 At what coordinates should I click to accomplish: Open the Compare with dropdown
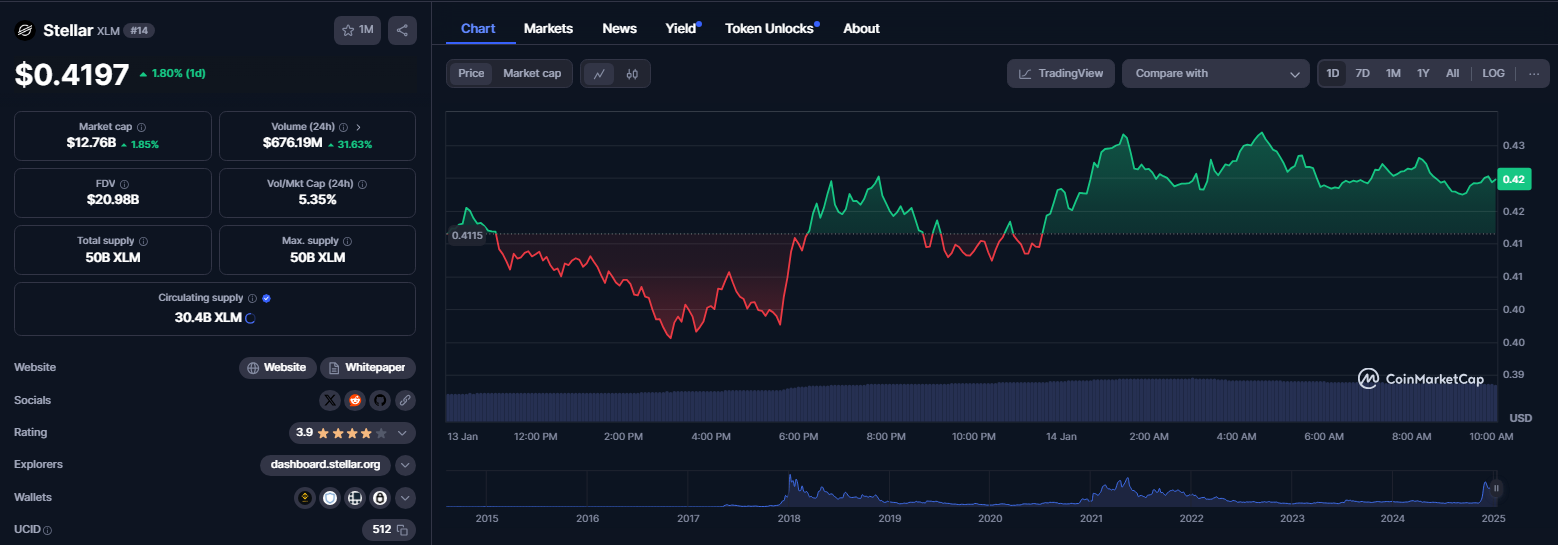click(x=1216, y=73)
